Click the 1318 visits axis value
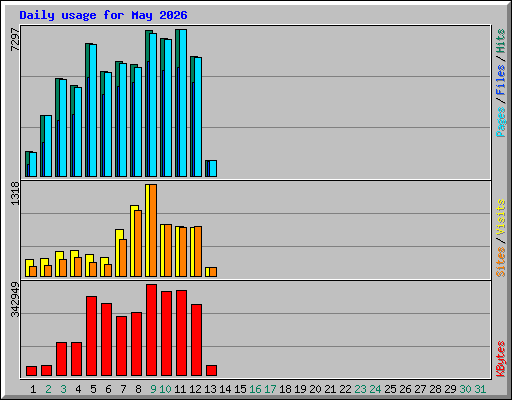The height and width of the screenshot is (400, 512). (x=15, y=193)
